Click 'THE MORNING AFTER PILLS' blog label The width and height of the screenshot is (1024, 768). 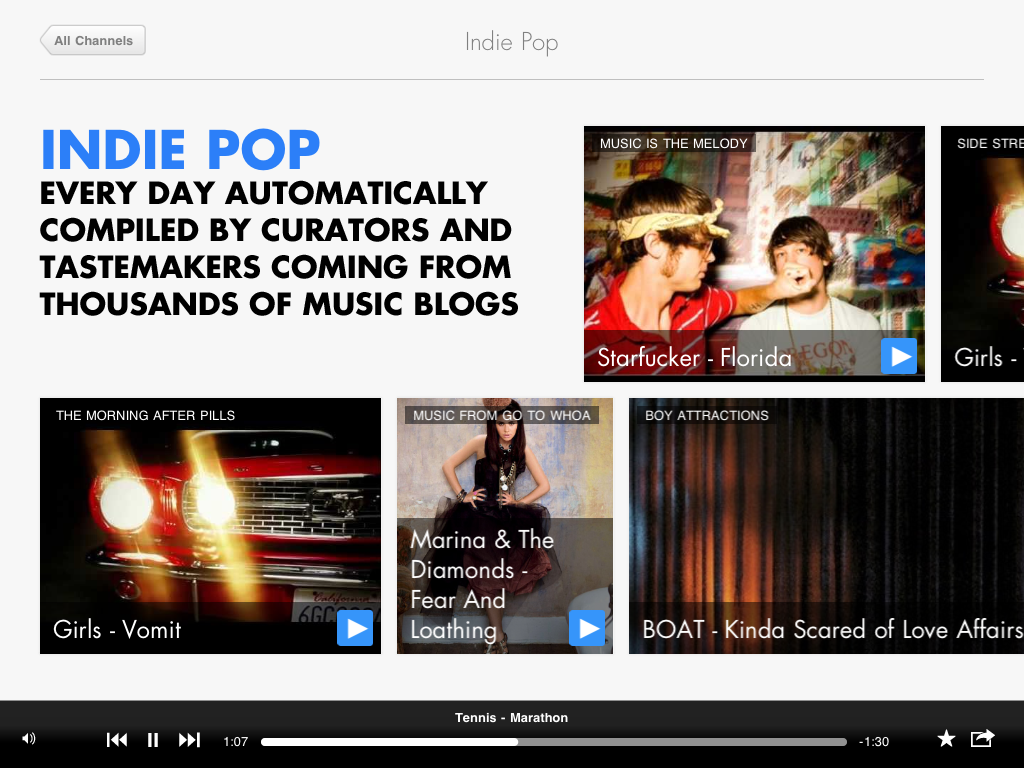(x=146, y=415)
